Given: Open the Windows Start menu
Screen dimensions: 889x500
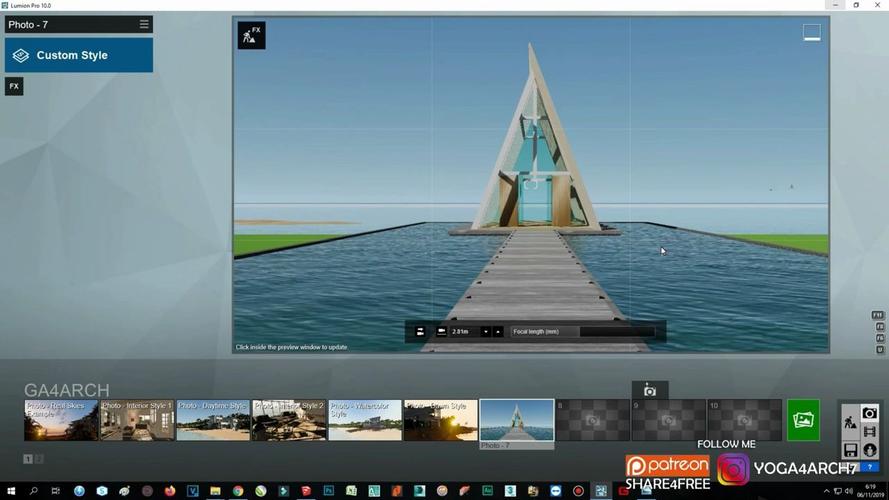Looking at the screenshot, I should (11, 491).
